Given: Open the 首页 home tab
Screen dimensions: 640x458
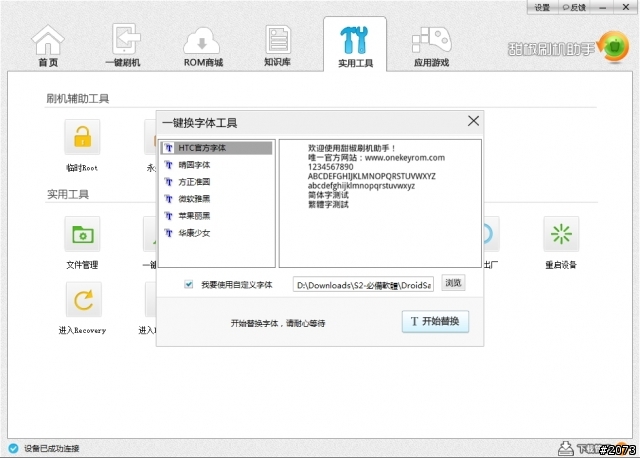Looking at the screenshot, I should (48, 45).
